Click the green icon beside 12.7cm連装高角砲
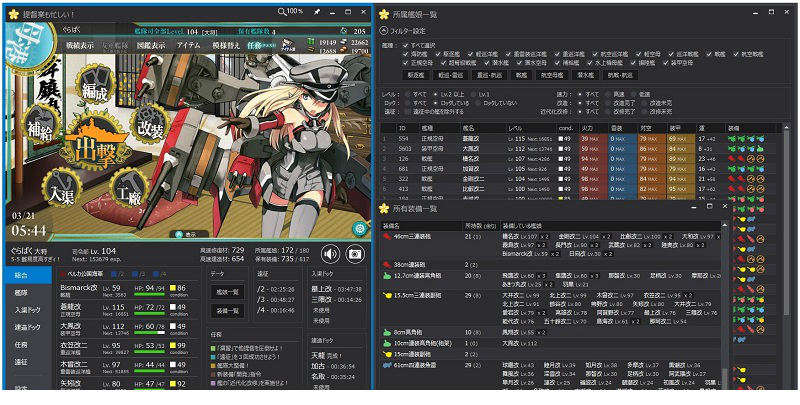The width and height of the screenshot is (800, 405). [x=388, y=275]
